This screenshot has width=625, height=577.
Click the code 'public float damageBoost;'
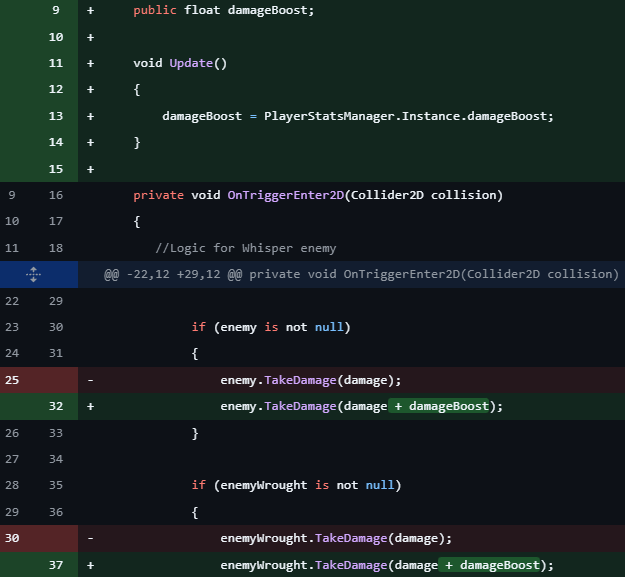(x=224, y=10)
